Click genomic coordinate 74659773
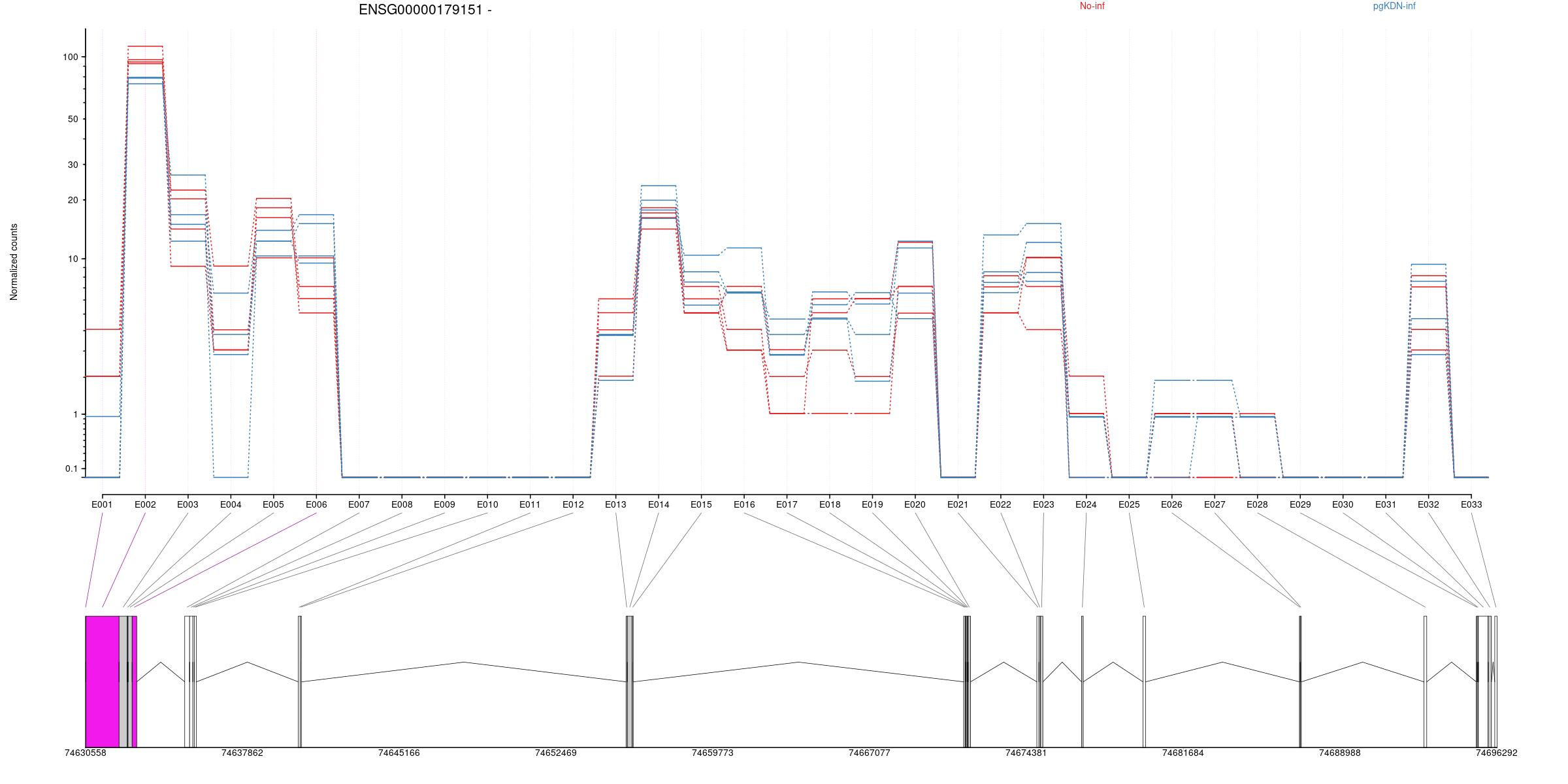Image resolution: width=1568 pixels, height=784 pixels. click(x=712, y=753)
